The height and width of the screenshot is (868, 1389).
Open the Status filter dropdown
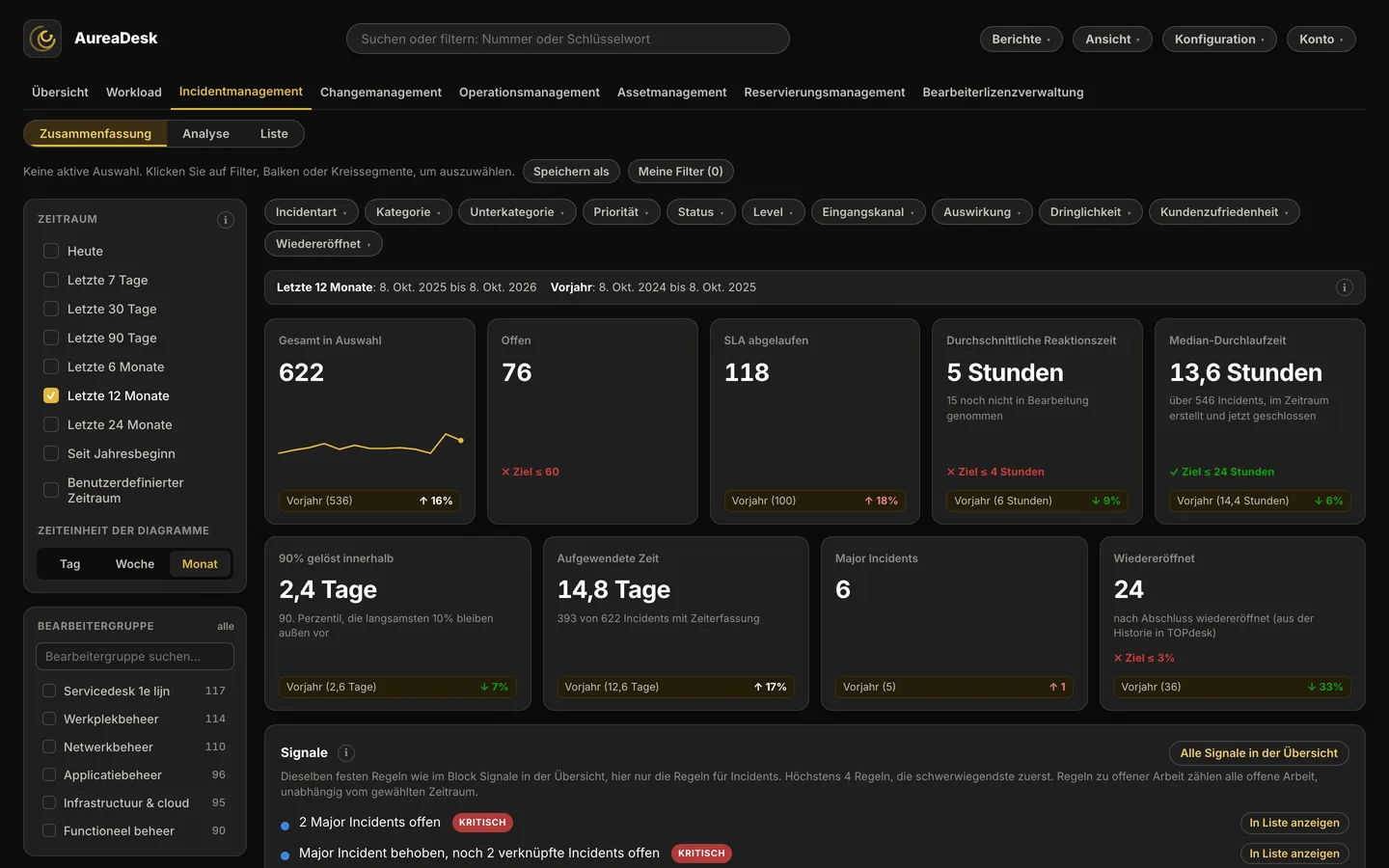coord(701,212)
